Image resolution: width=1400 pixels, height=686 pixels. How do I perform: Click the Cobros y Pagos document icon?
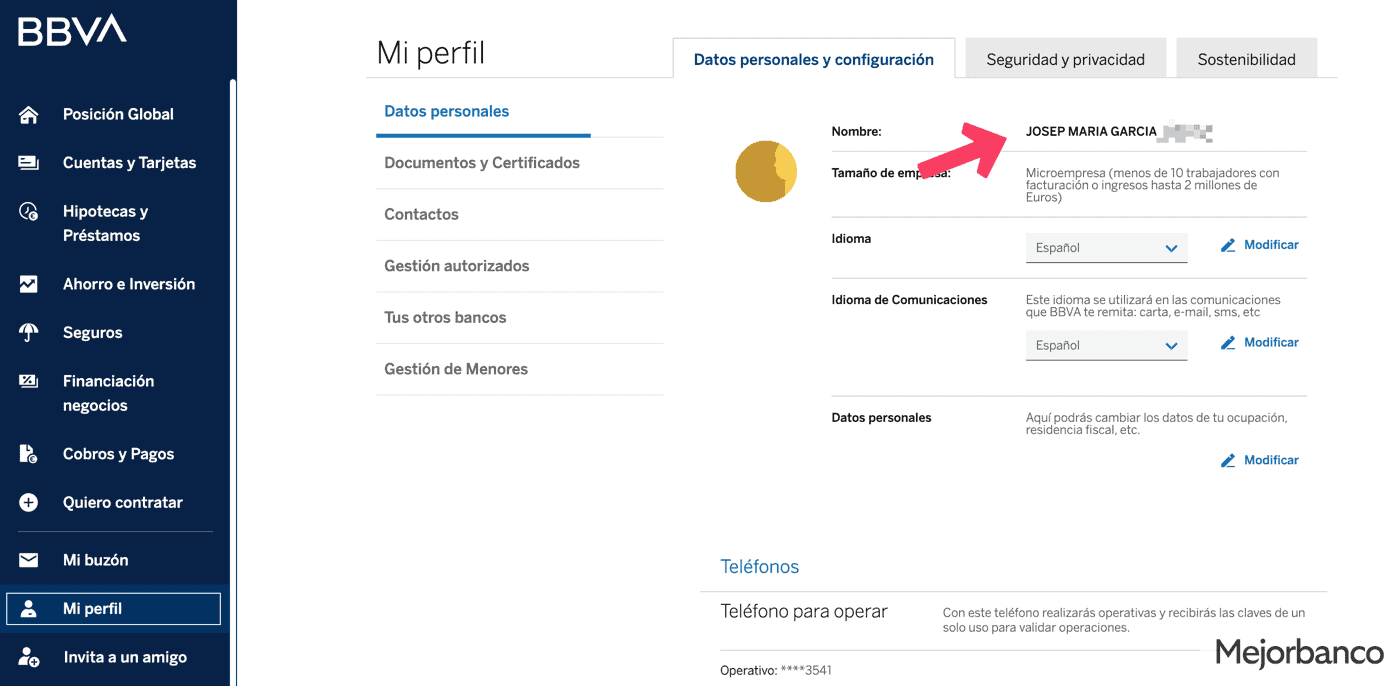tap(29, 454)
